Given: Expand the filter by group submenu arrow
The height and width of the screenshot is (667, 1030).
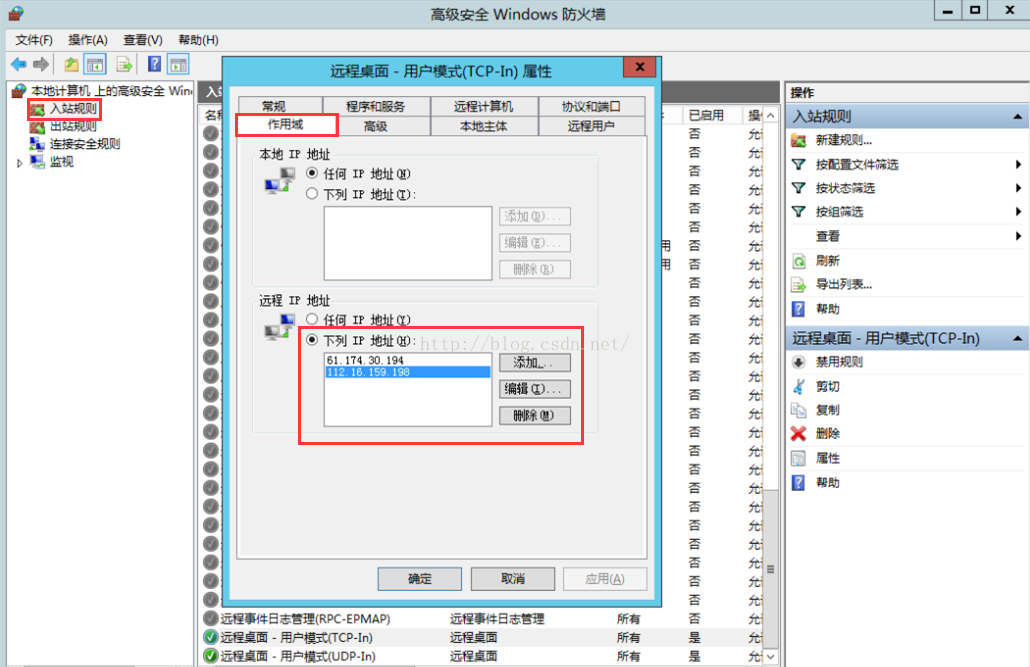Looking at the screenshot, I should pyautogui.click(x=1018, y=212).
